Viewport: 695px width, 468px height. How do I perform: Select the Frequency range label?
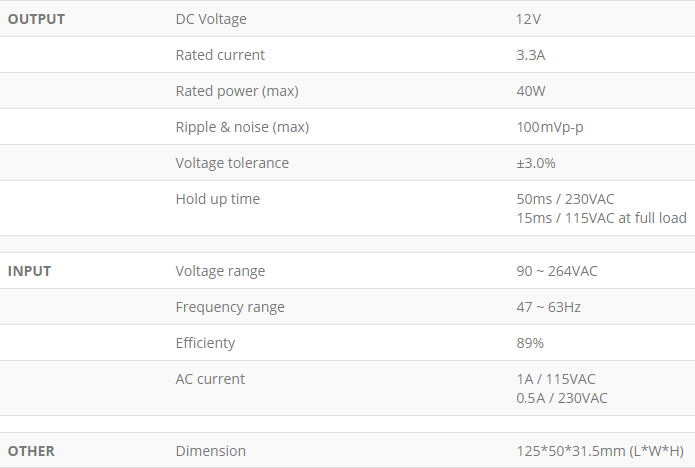[230, 307]
